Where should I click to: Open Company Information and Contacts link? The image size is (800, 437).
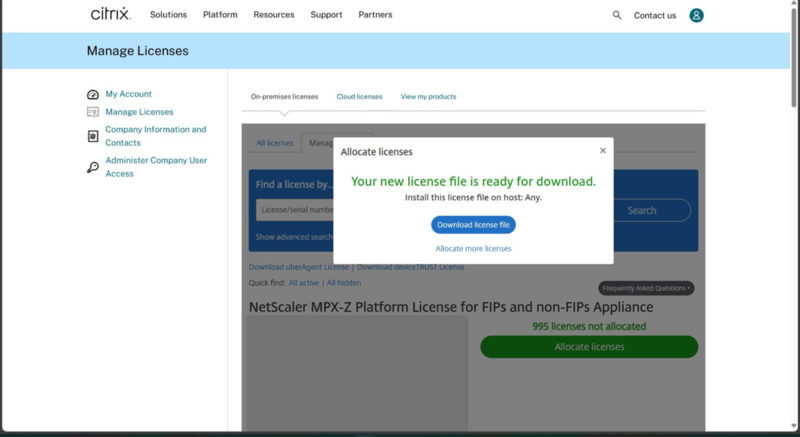click(156, 136)
